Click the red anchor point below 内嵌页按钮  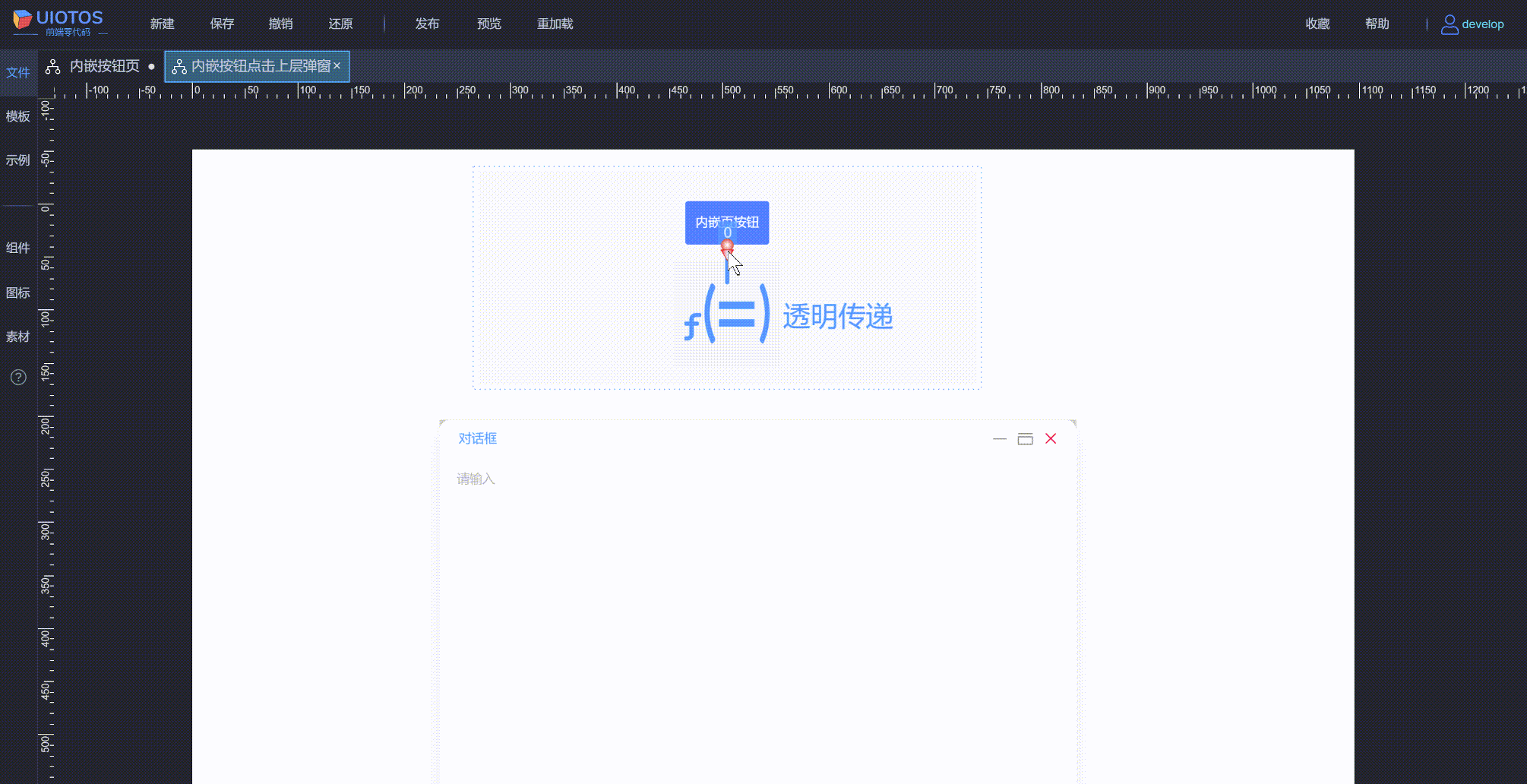tap(727, 246)
